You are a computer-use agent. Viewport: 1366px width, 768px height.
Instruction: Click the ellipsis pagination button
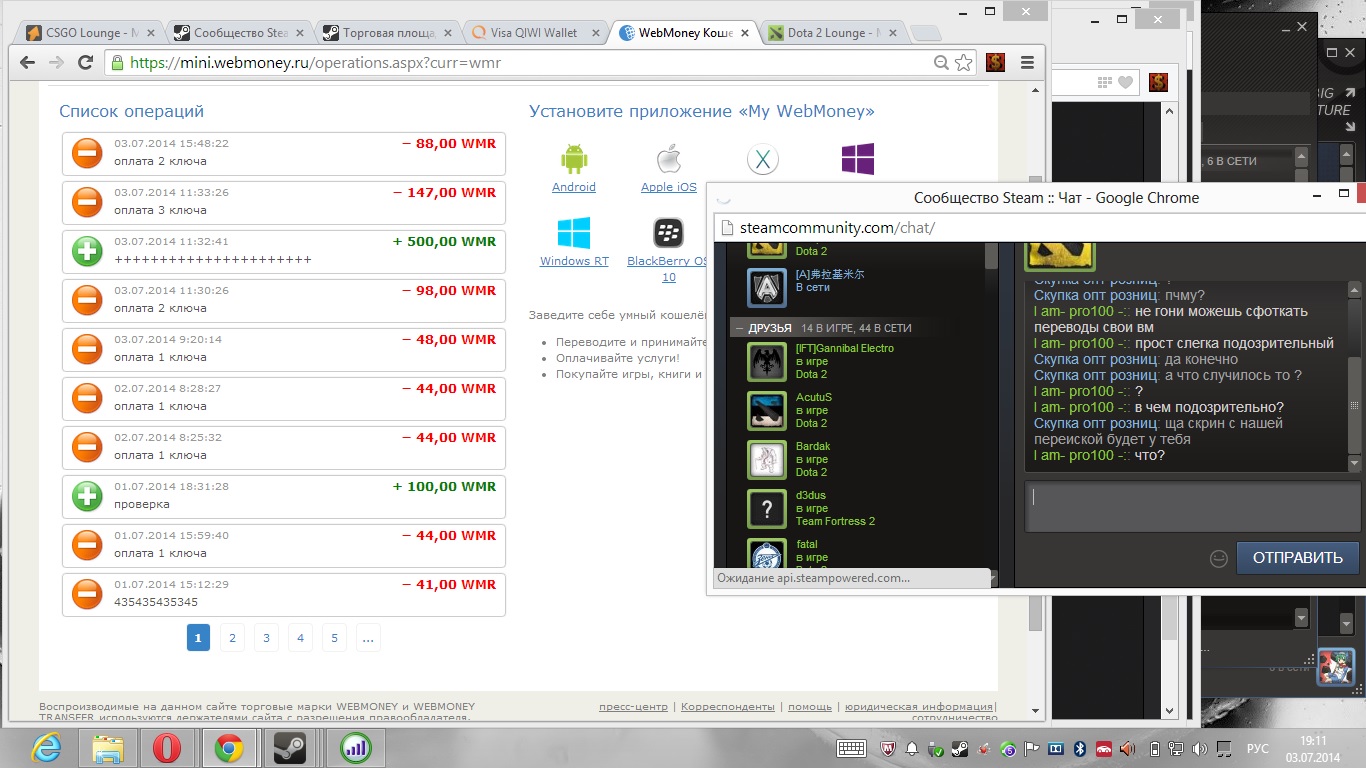pyautogui.click(x=368, y=637)
